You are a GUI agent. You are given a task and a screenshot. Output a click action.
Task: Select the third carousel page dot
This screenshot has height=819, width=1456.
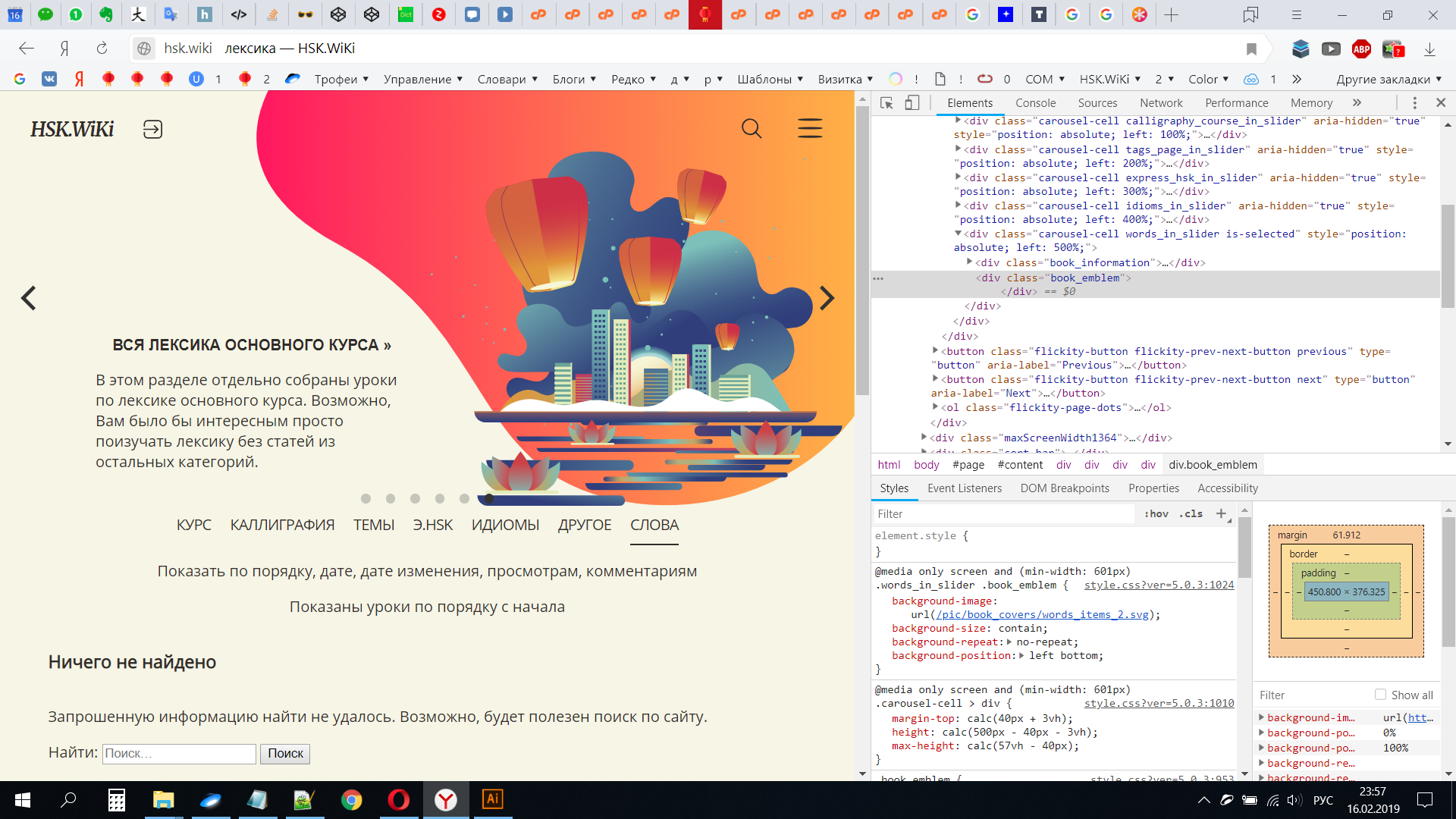click(x=415, y=498)
